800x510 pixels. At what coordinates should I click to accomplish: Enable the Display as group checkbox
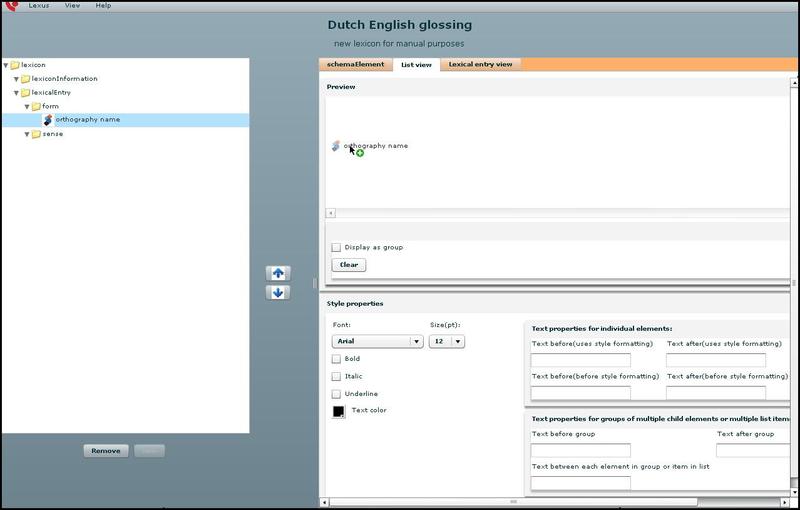[x=336, y=247]
